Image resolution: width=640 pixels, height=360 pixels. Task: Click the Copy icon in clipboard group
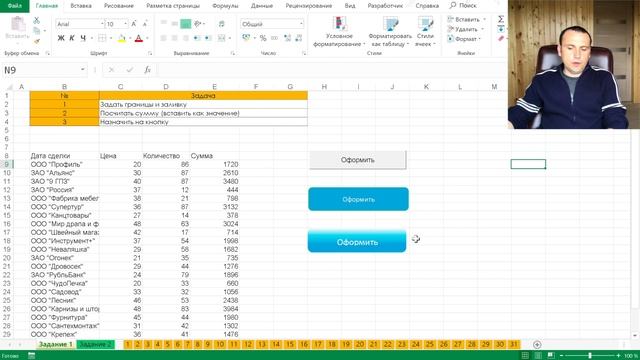[37, 31]
